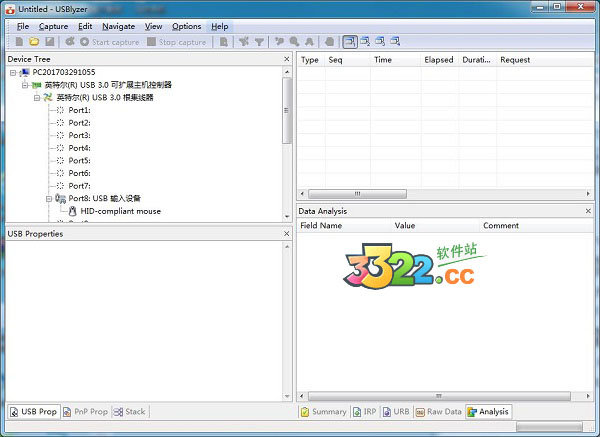Select the Port8 USB device icon
The height and width of the screenshot is (437, 600).
[60, 199]
